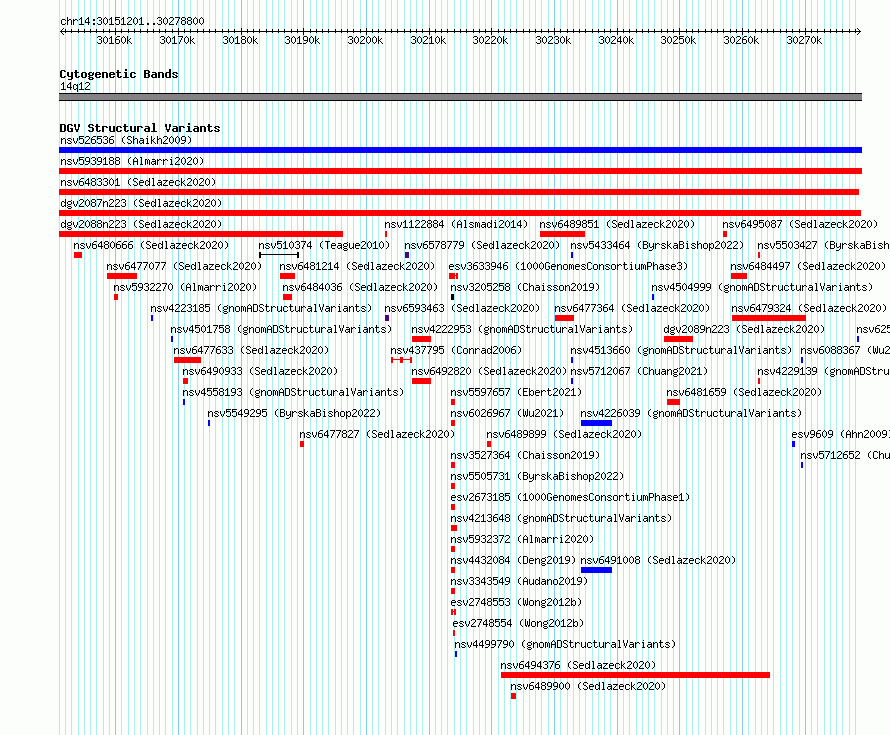Select nsv4223185 (gnomADStructuralVariants) label
This screenshot has width=890, height=735.
[x=261, y=308]
